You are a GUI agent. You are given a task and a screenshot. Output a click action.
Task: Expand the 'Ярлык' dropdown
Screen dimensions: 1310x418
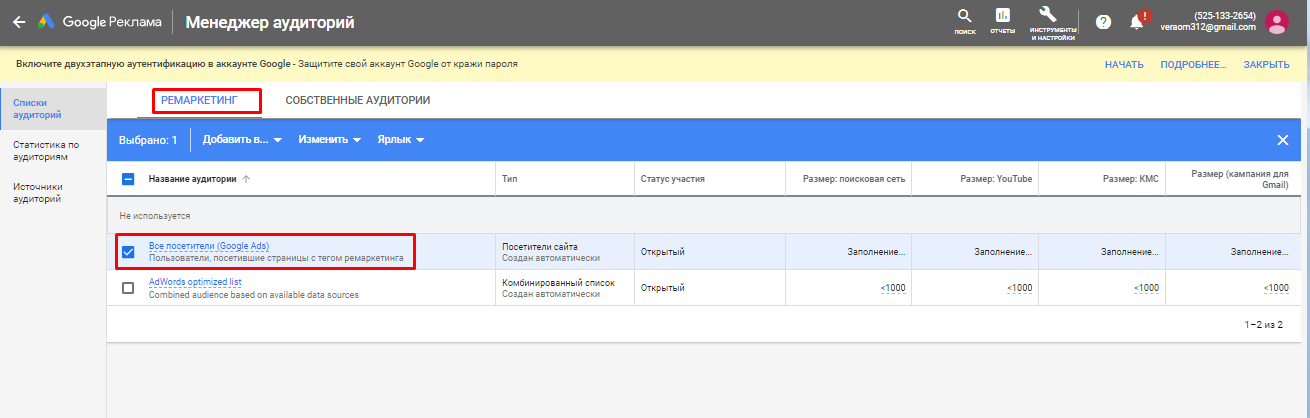pyautogui.click(x=400, y=140)
